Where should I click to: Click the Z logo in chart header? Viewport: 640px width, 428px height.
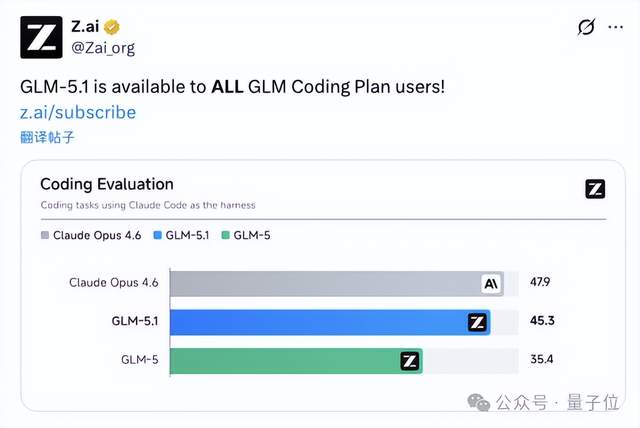(x=594, y=188)
